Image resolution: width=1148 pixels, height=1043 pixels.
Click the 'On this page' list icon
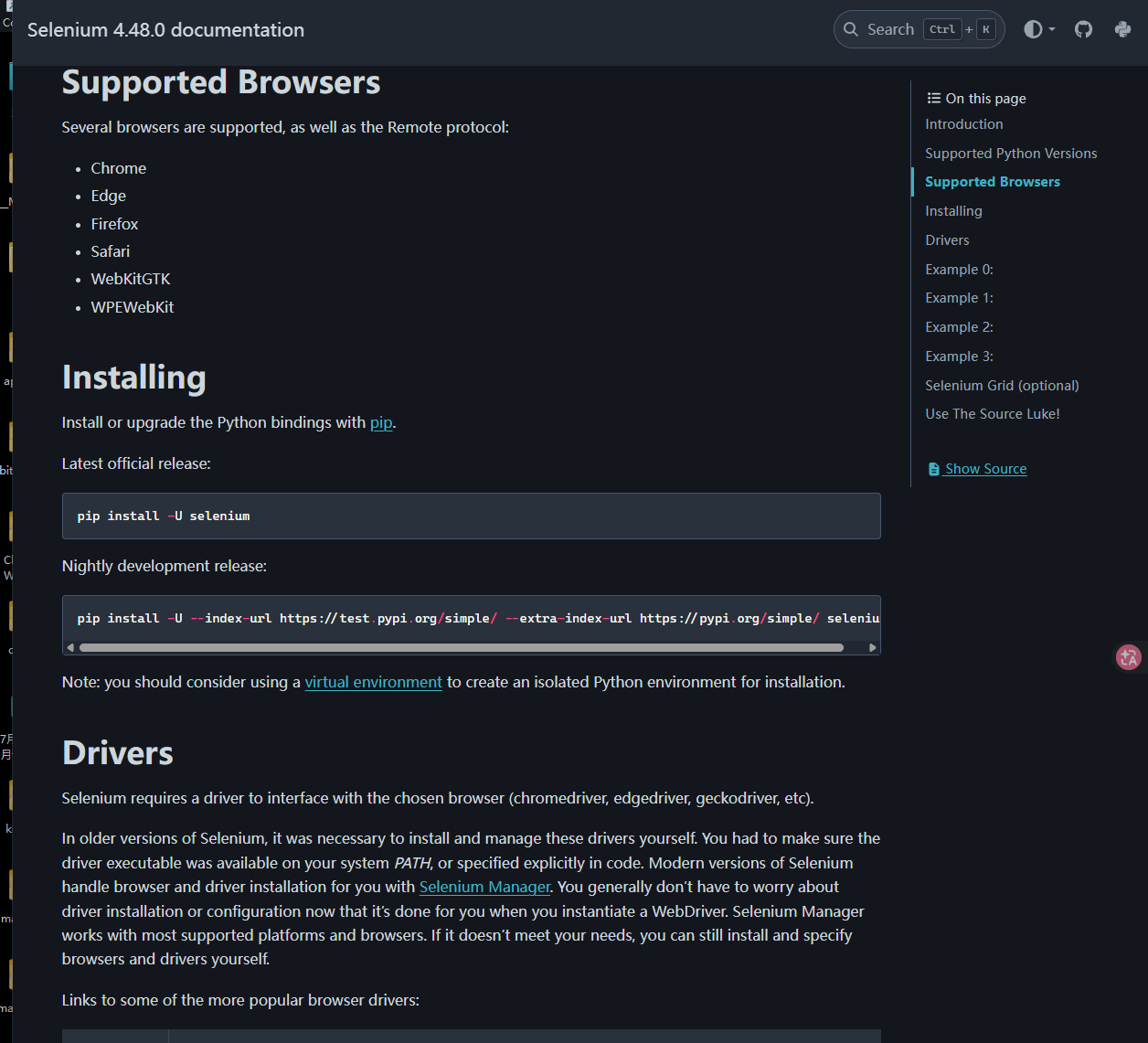click(933, 98)
